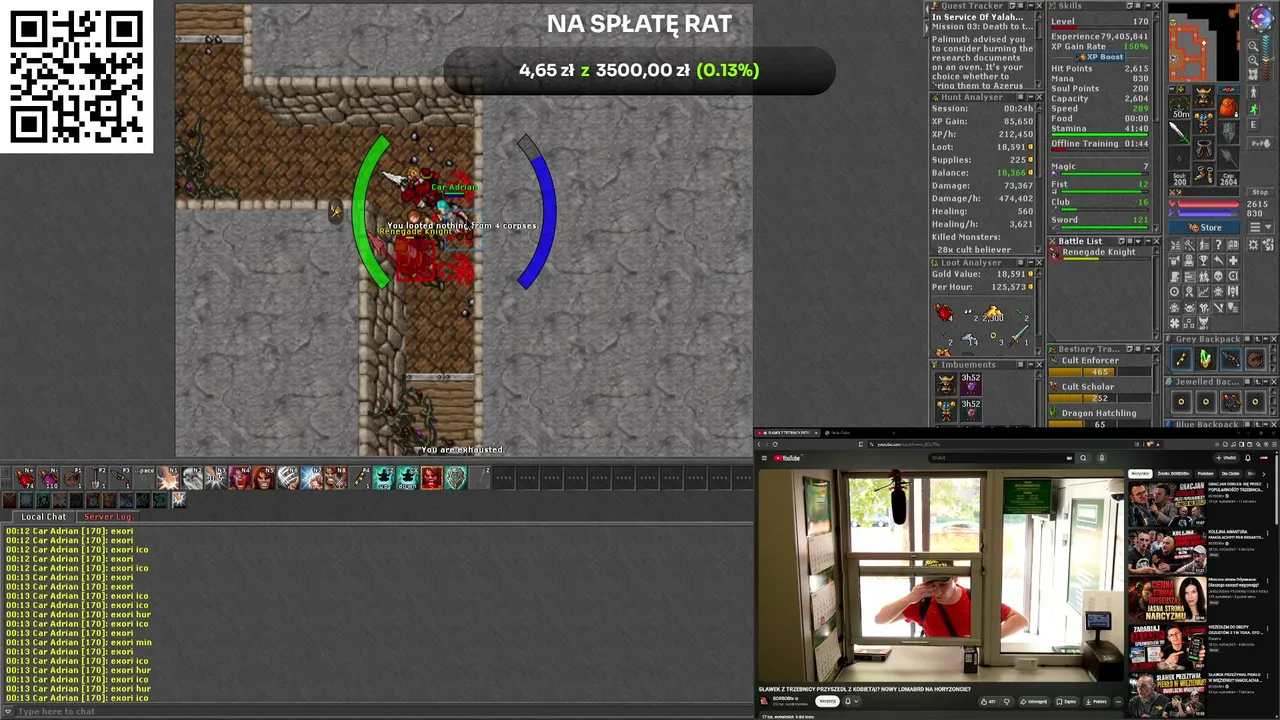Viewport: 1280px width, 720px height.
Task: Open options menu for the second suggested video
Action: click(x=1267, y=534)
